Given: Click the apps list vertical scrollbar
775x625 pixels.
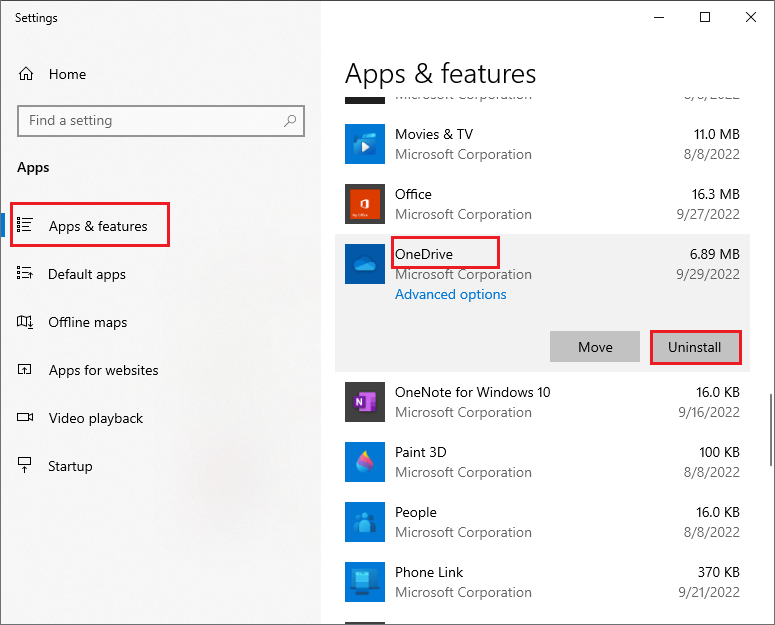Looking at the screenshot, I should (x=771, y=429).
